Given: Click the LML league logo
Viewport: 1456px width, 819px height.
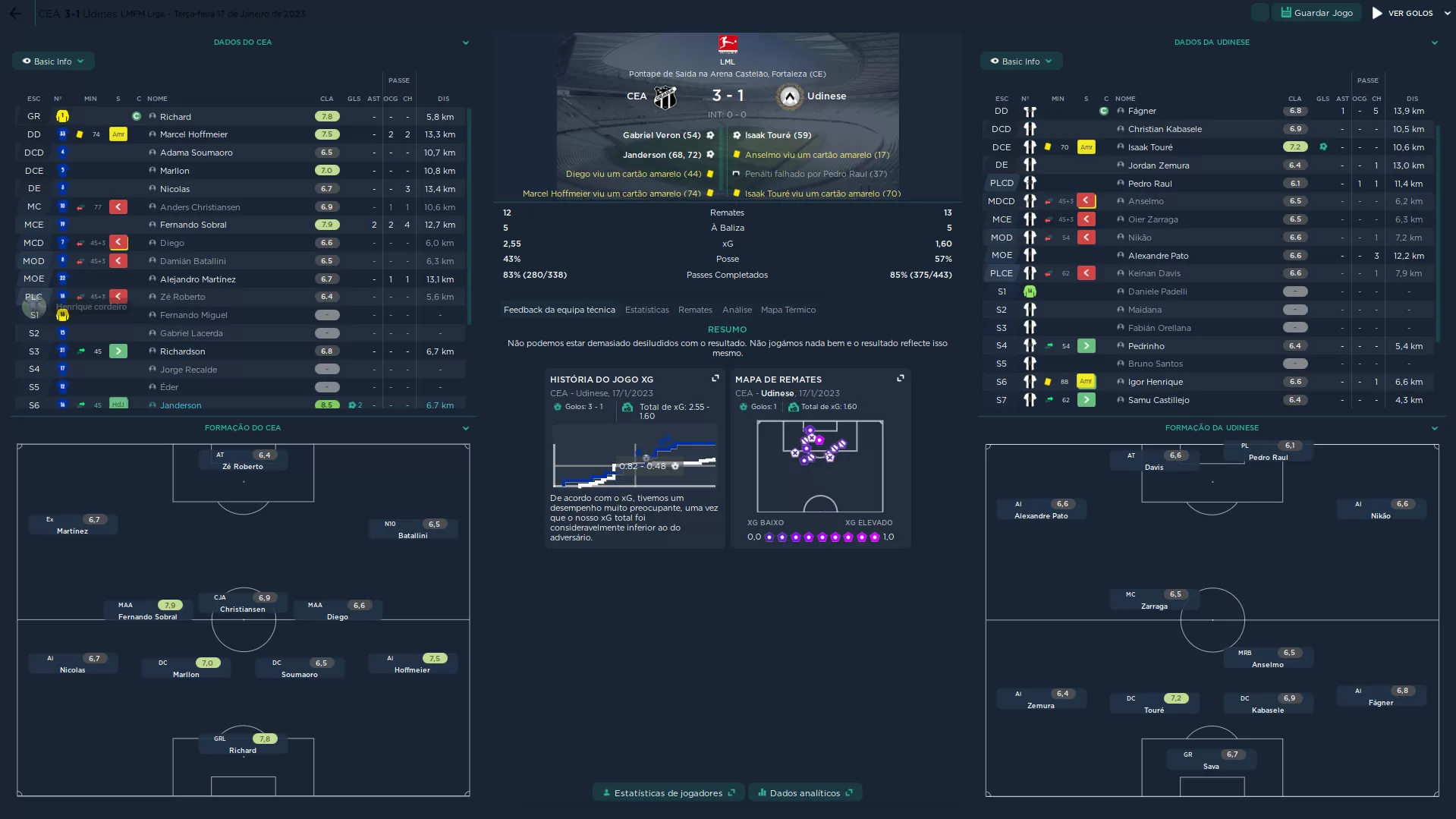Looking at the screenshot, I should pos(728,45).
